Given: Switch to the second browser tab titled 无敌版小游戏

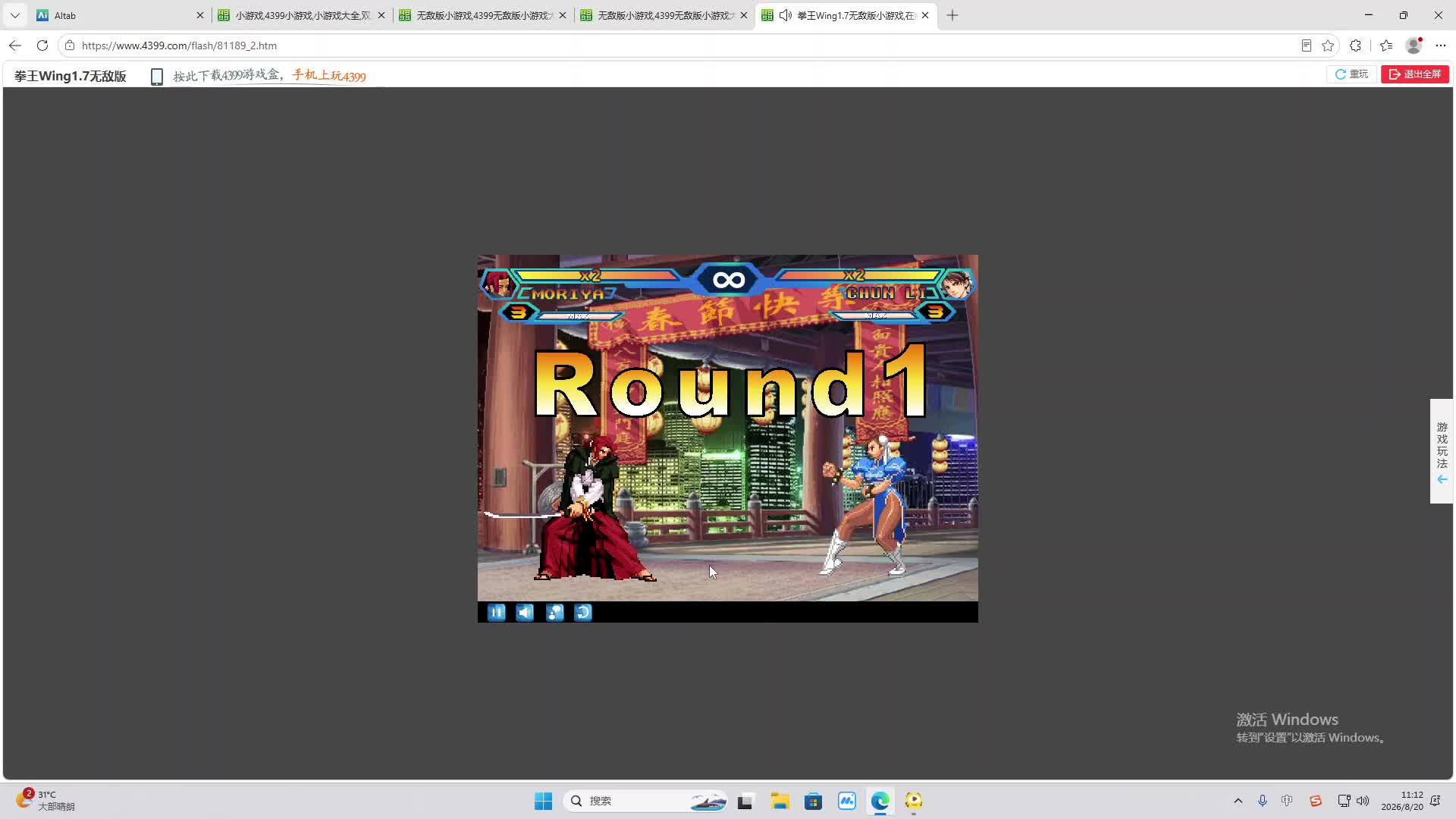Looking at the screenshot, I should 482,15.
